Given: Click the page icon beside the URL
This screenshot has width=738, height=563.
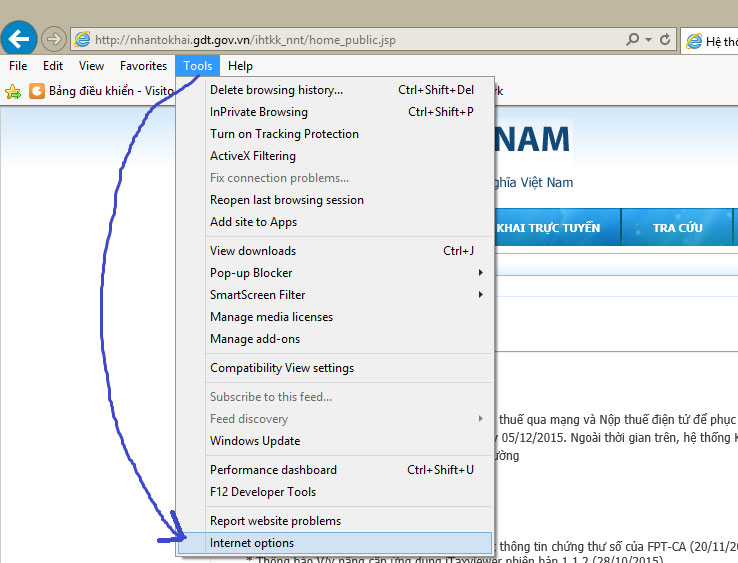Looking at the screenshot, I should 81,40.
